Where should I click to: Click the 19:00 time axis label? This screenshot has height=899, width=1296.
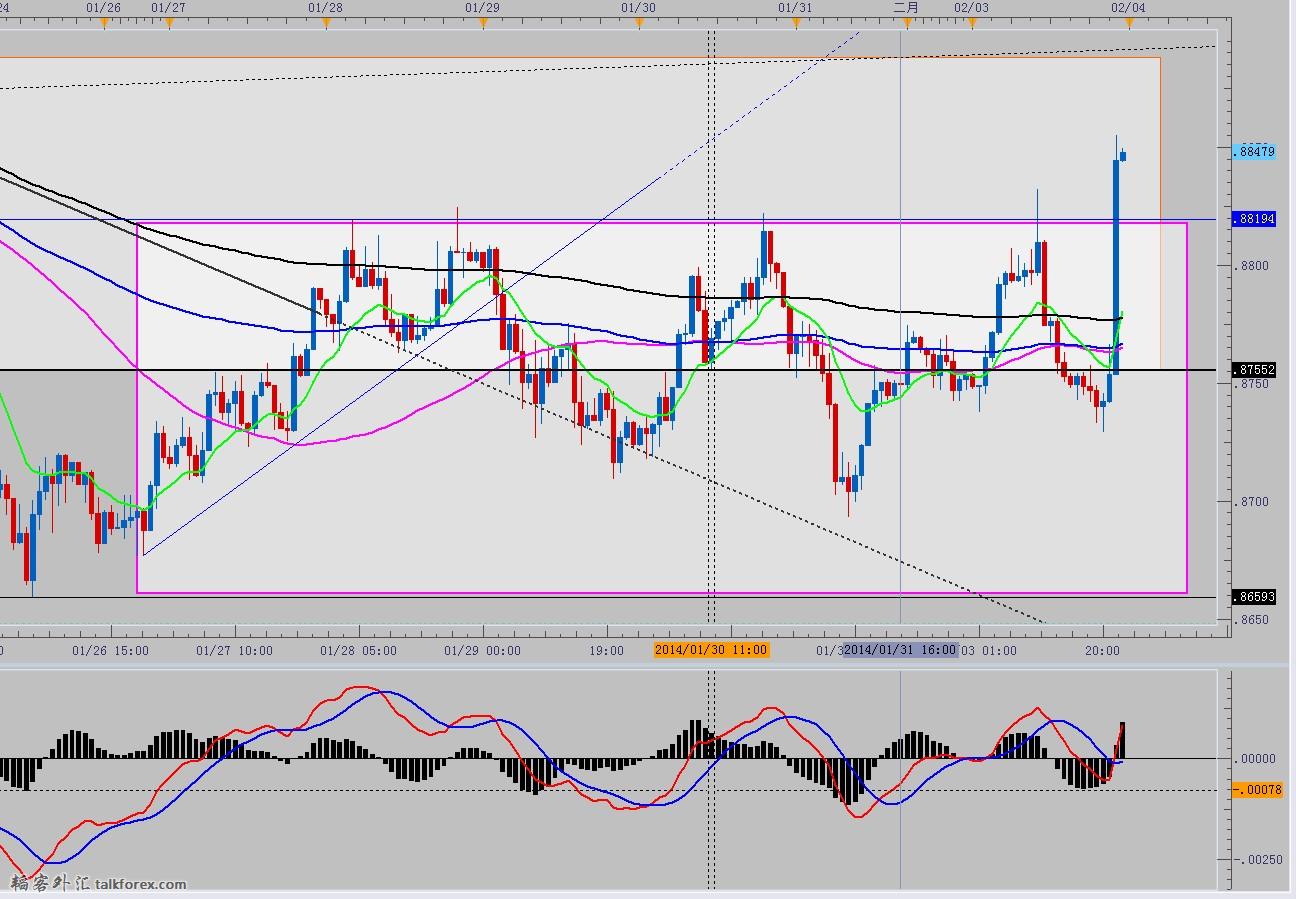pos(607,651)
